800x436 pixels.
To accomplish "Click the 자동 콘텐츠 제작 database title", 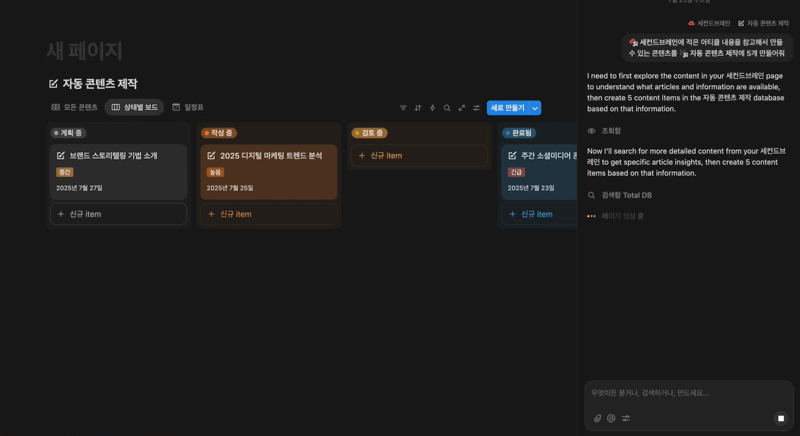I will [x=100, y=84].
